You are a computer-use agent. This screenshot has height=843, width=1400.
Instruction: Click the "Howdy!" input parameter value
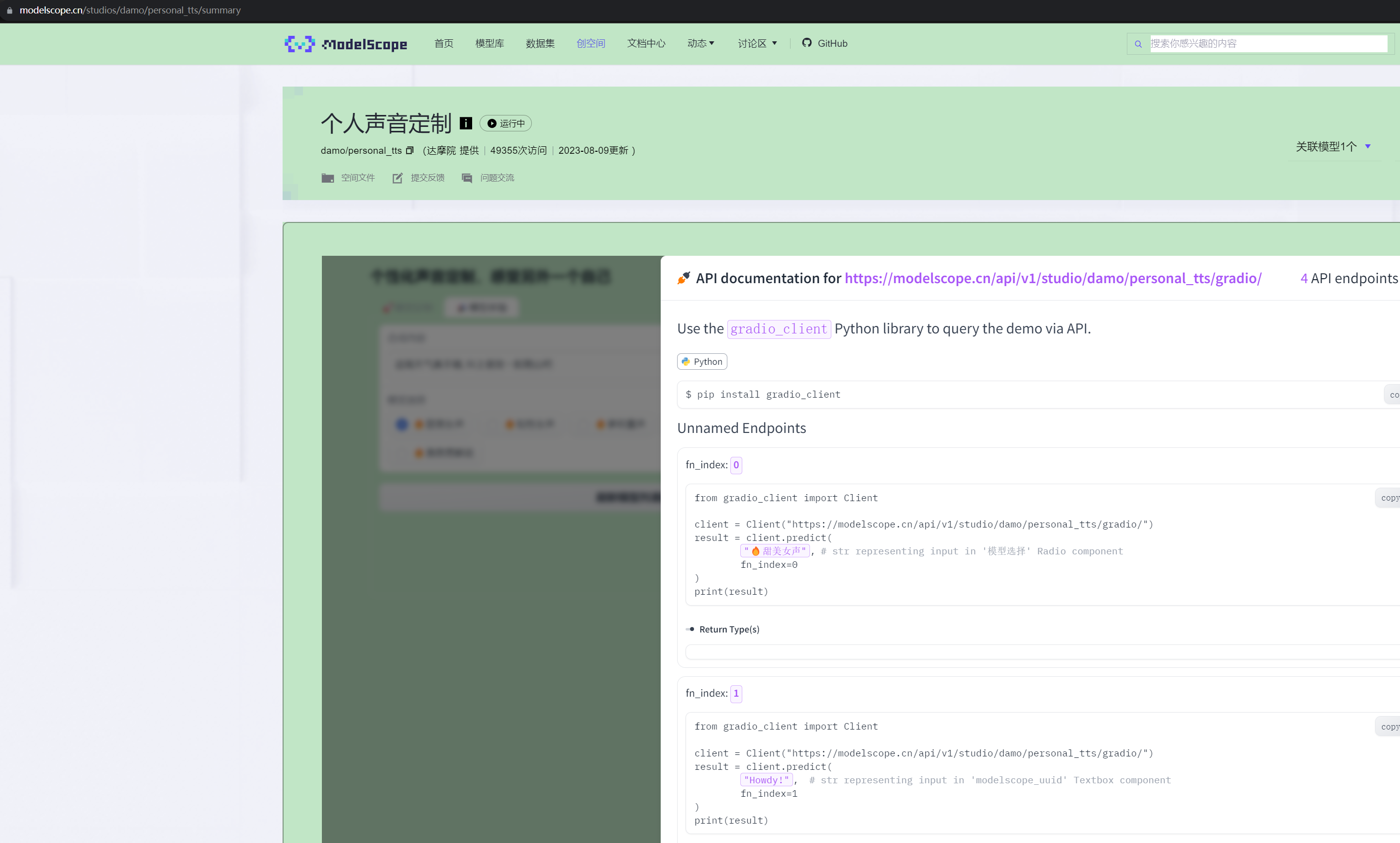pos(767,780)
